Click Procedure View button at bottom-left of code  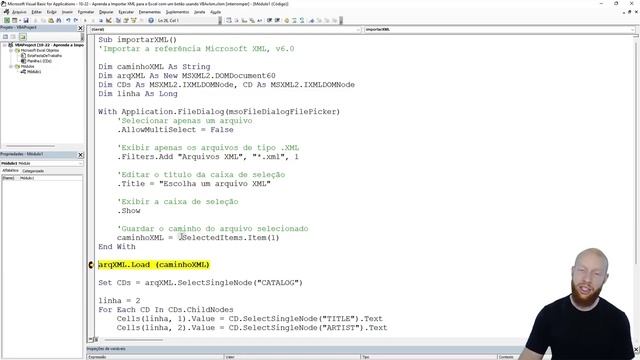tap(90, 340)
